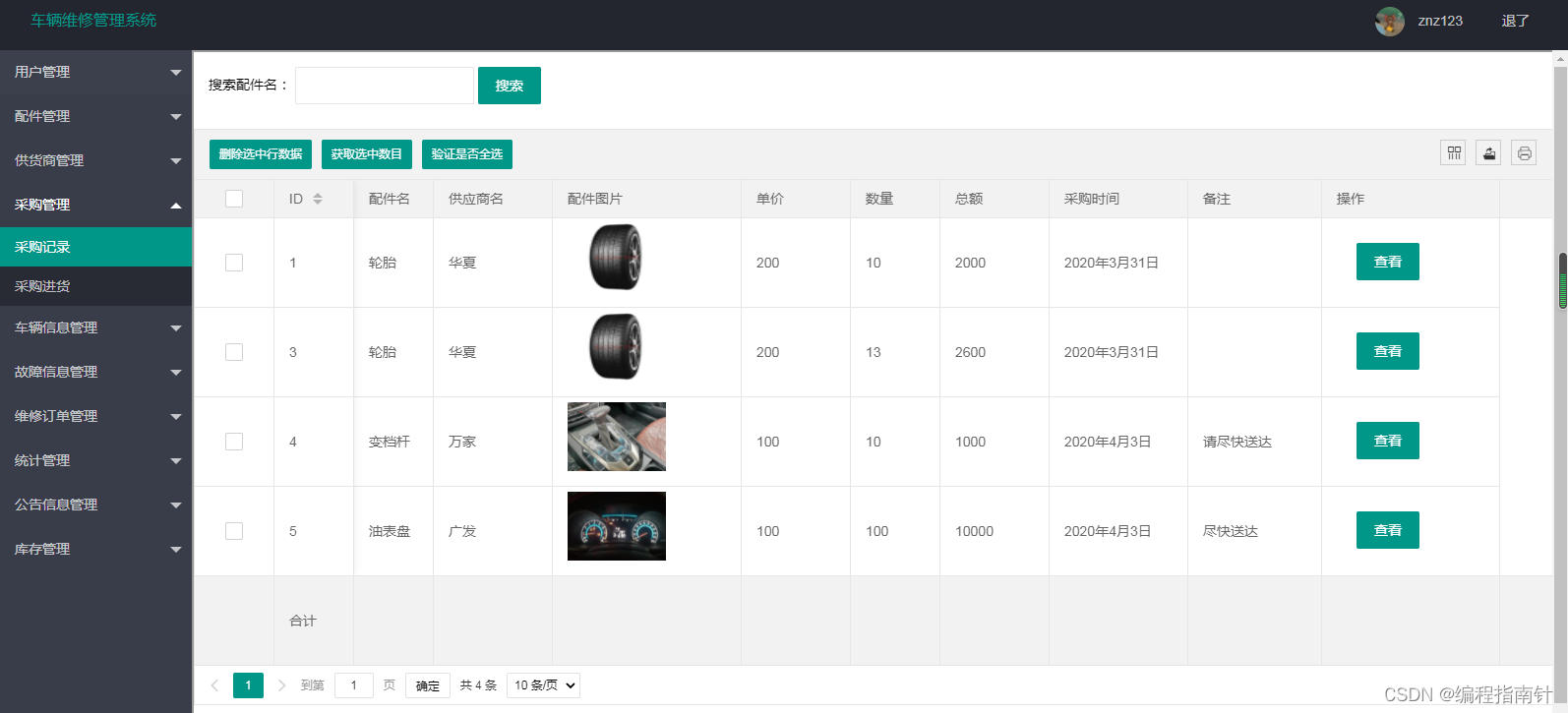Viewport: 1568px width, 713px height.
Task: Click 查看 for row ID 1
Action: (x=1387, y=262)
